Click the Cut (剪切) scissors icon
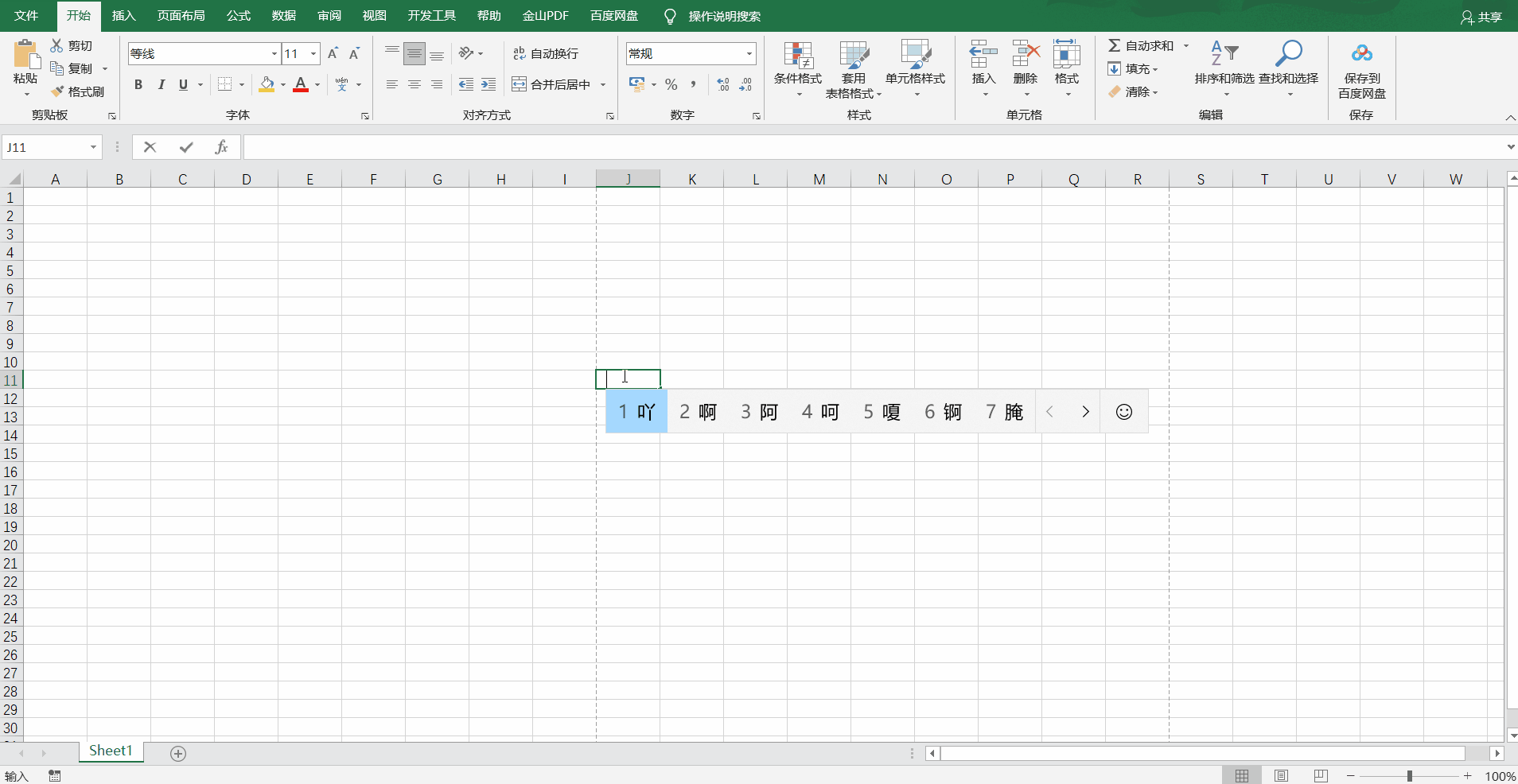The height and width of the screenshot is (784, 1518). pyautogui.click(x=56, y=45)
